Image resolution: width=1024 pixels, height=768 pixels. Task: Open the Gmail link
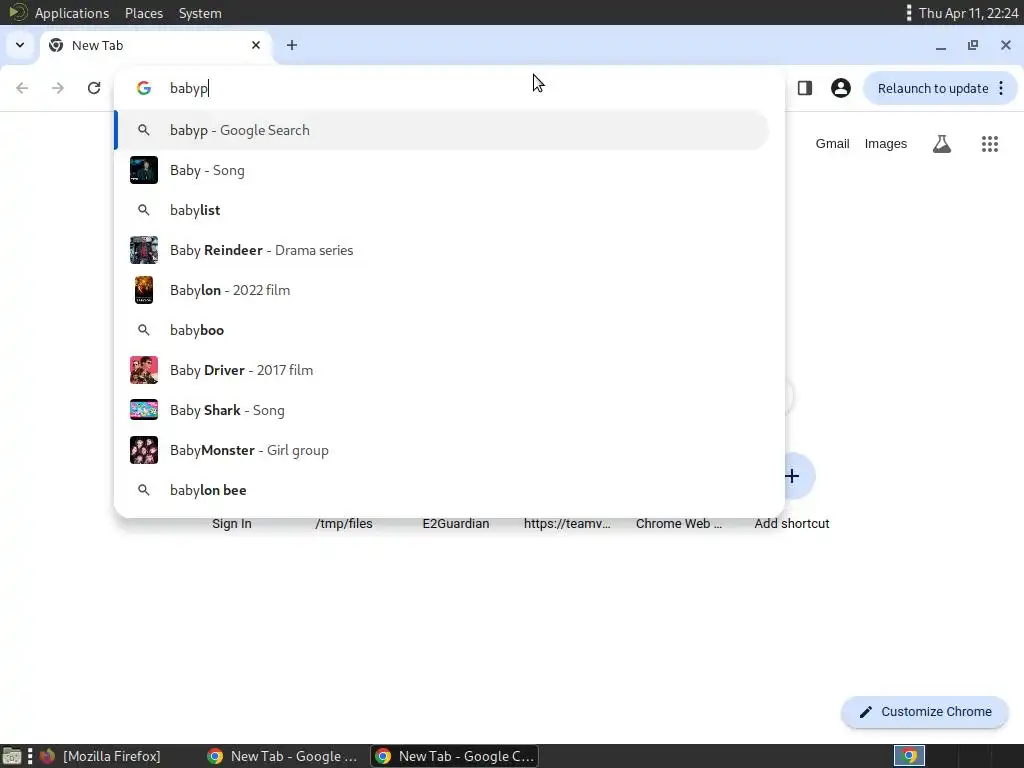tap(832, 144)
